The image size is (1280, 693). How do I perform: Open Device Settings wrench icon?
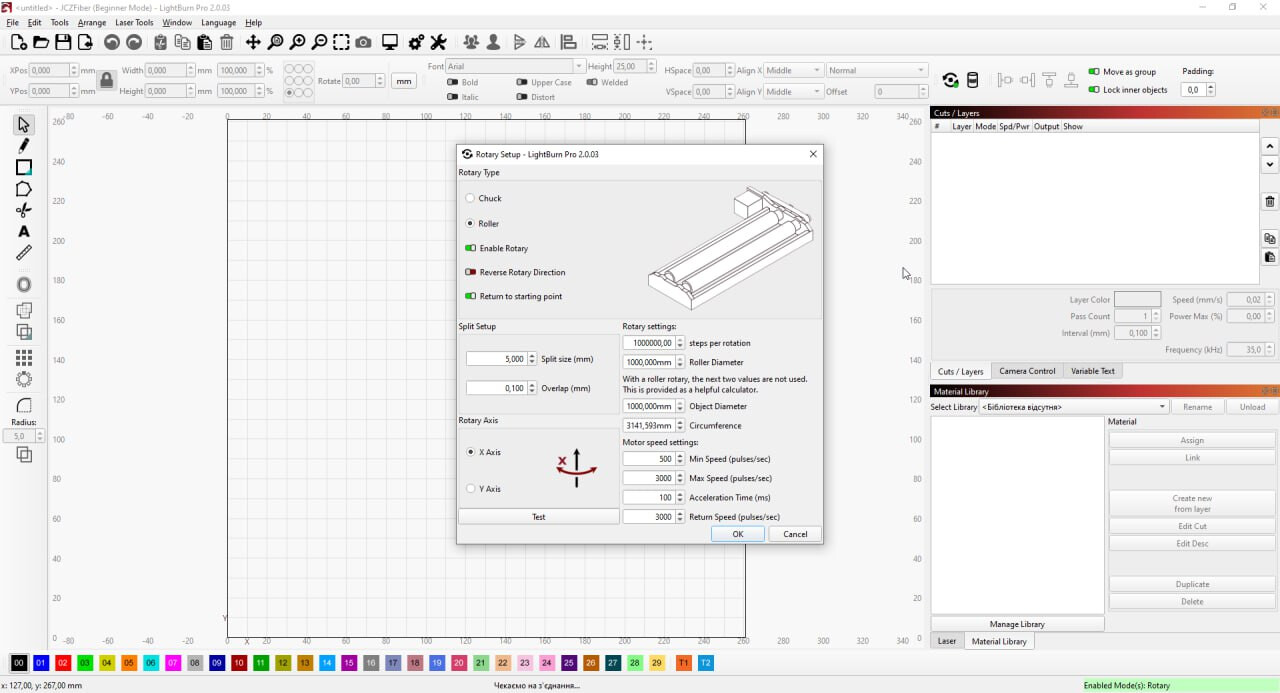tap(438, 42)
